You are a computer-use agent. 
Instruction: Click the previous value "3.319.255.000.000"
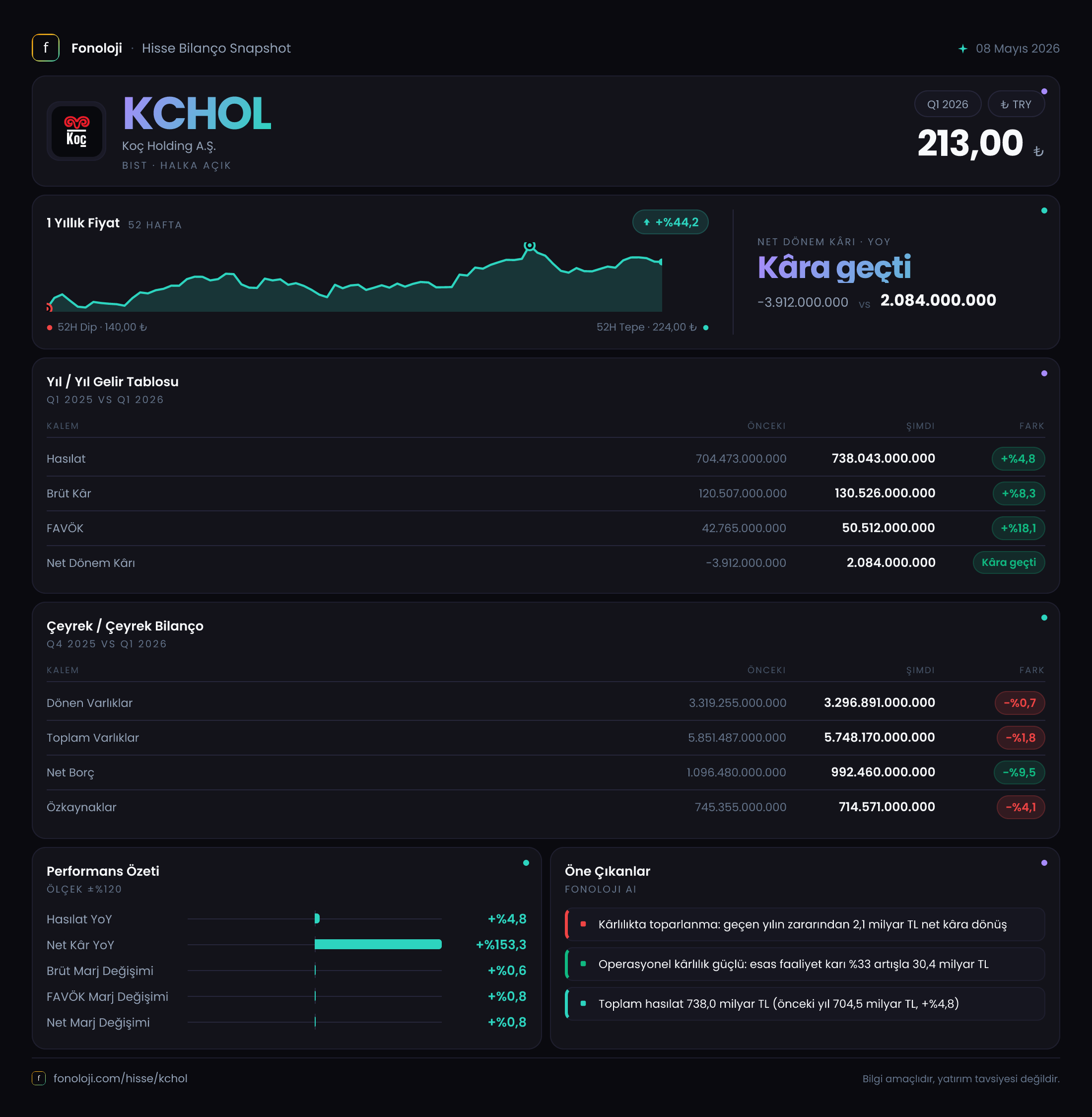click(x=738, y=703)
